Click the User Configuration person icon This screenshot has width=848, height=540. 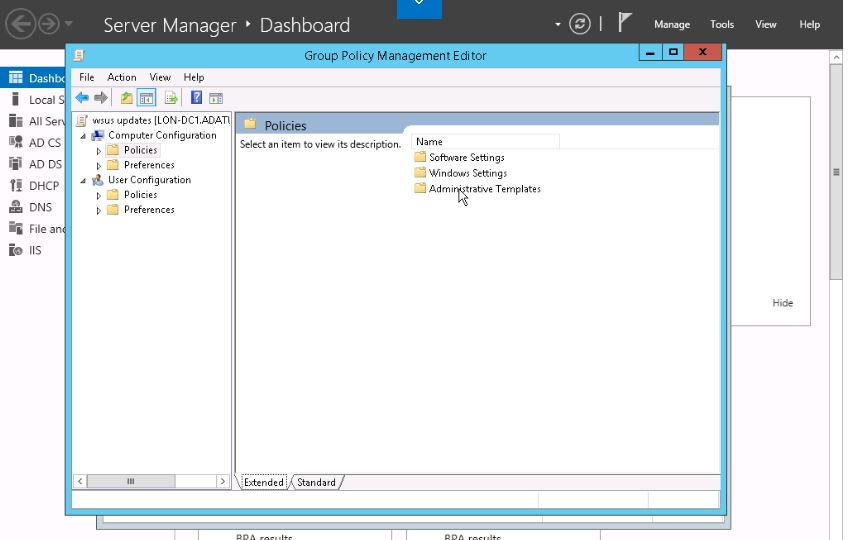click(98, 180)
